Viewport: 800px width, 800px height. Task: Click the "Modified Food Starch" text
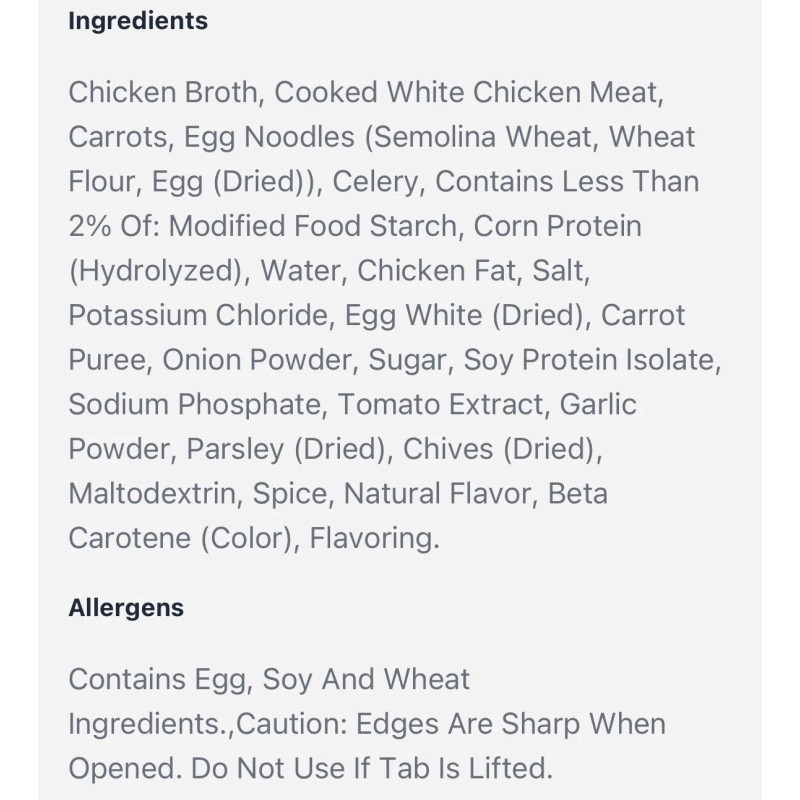315,227
